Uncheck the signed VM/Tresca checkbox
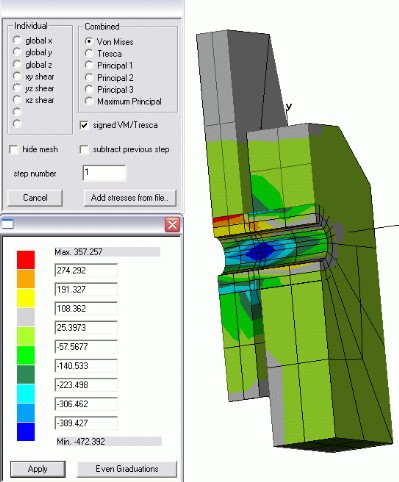 tap(84, 125)
